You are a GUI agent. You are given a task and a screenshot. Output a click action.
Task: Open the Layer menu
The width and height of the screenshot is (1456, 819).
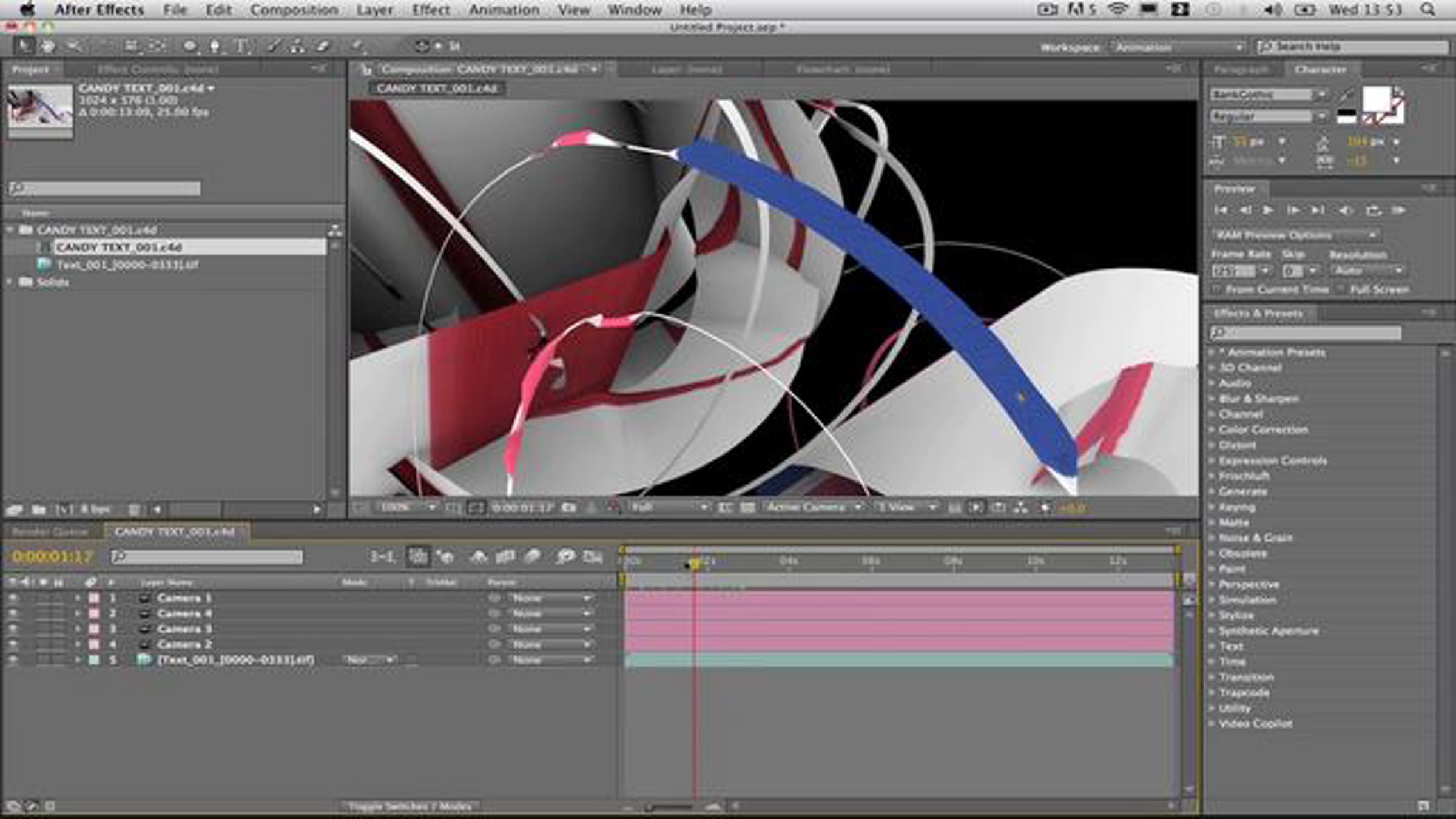coord(374,10)
